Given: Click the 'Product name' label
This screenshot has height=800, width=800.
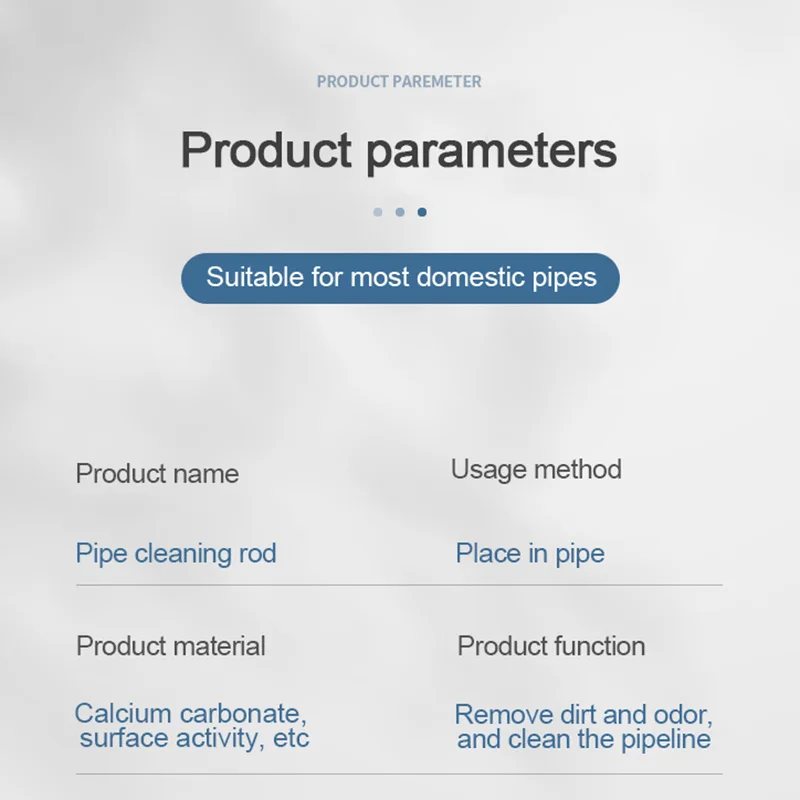Looking at the screenshot, I should tap(157, 474).
